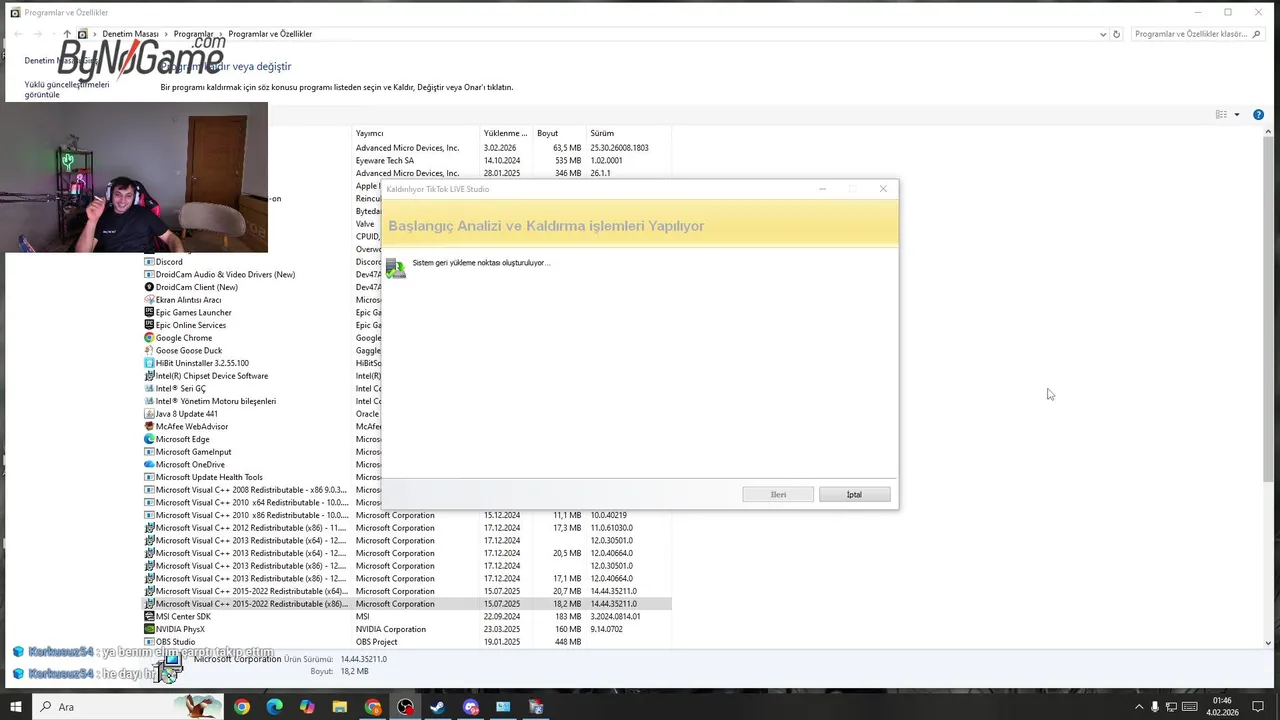Image resolution: width=1280 pixels, height=720 pixels.
Task: Click Eyeware Tech SA publisher cell
Action: click(385, 161)
